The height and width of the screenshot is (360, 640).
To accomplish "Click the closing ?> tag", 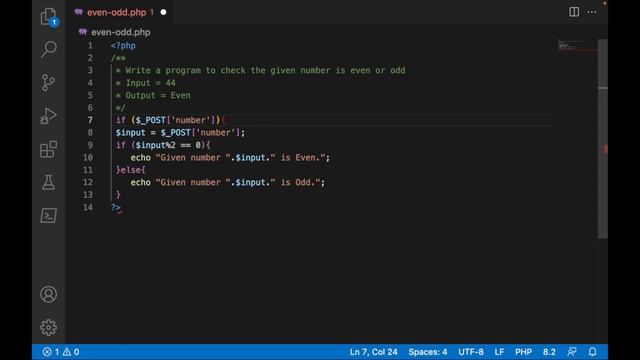I will coord(116,207).
